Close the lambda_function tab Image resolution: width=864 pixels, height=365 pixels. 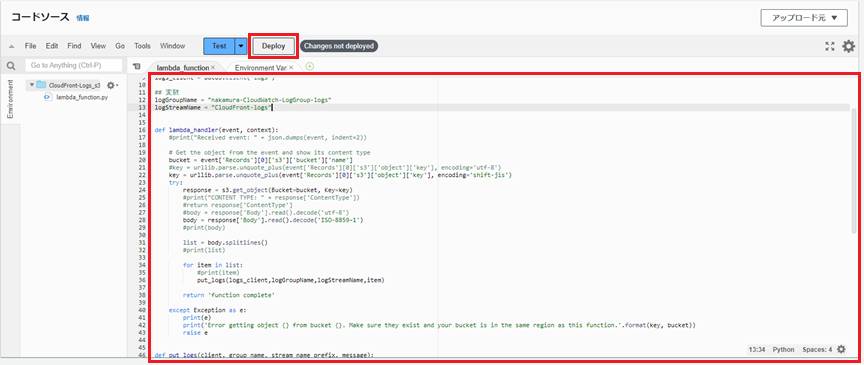coord(213,67)
